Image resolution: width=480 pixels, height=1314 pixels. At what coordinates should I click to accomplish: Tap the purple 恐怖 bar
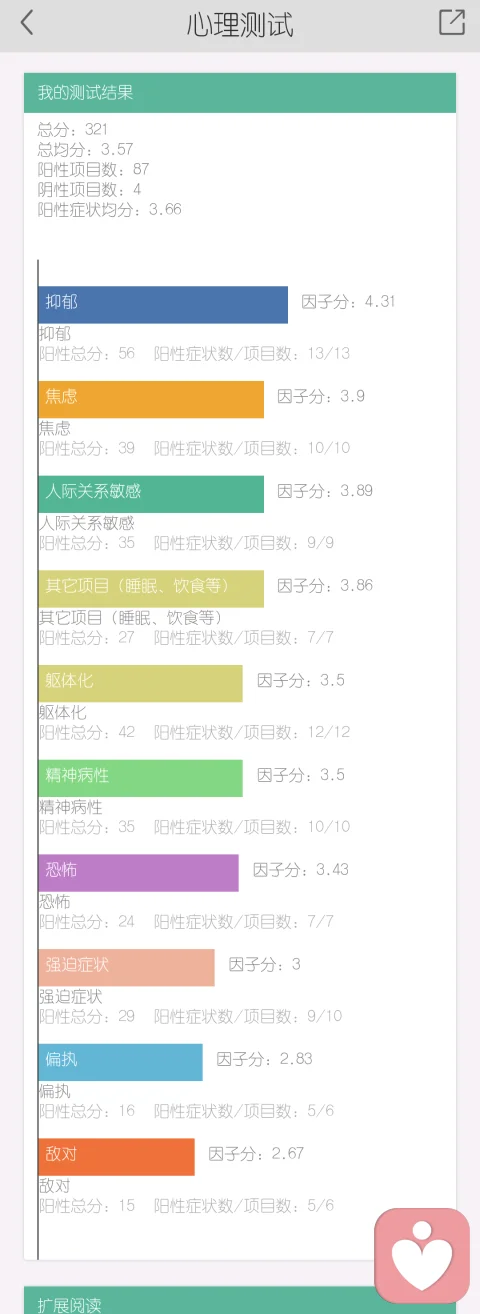[138, 872]
